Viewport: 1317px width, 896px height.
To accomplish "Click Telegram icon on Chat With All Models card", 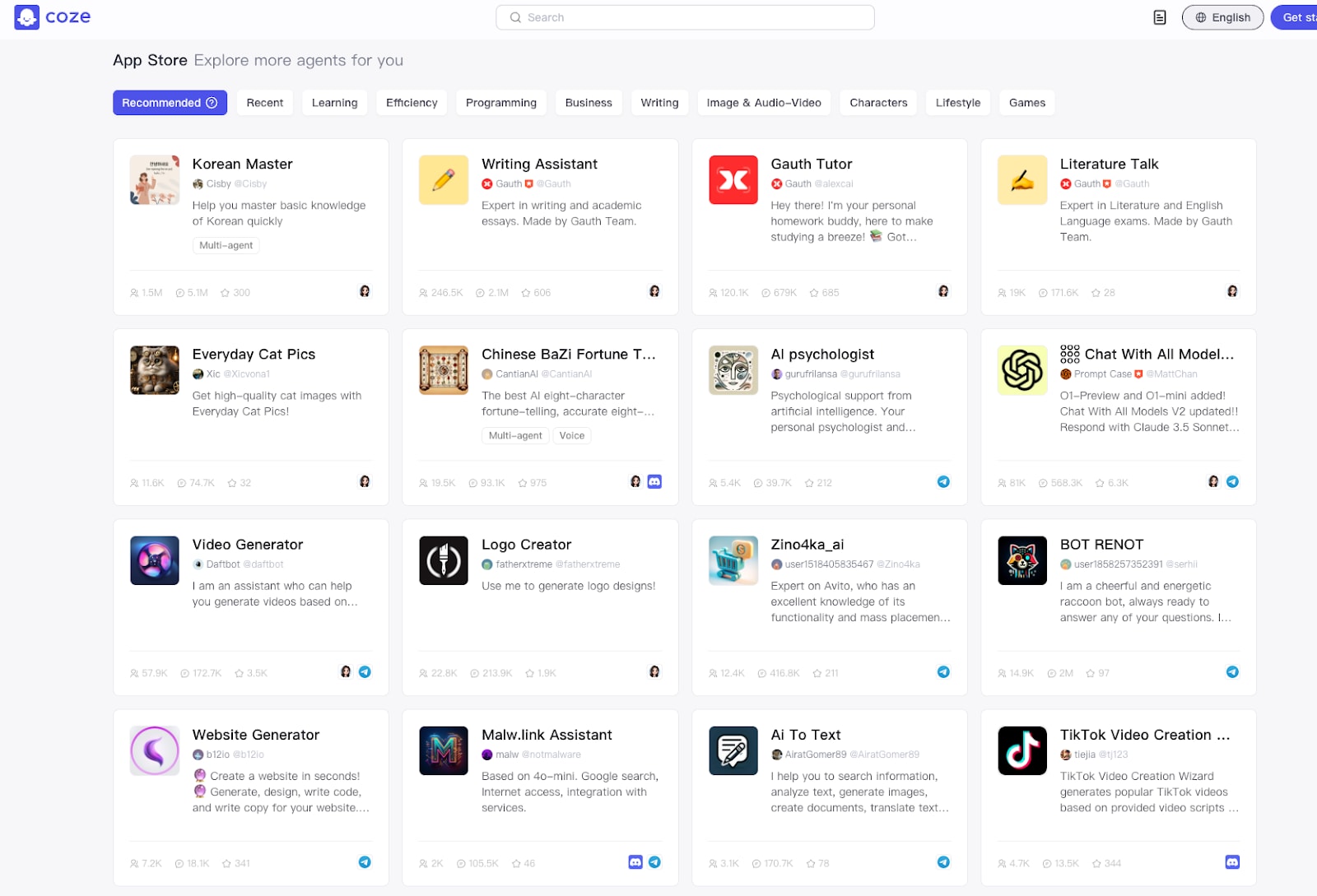I will 1232,481.
